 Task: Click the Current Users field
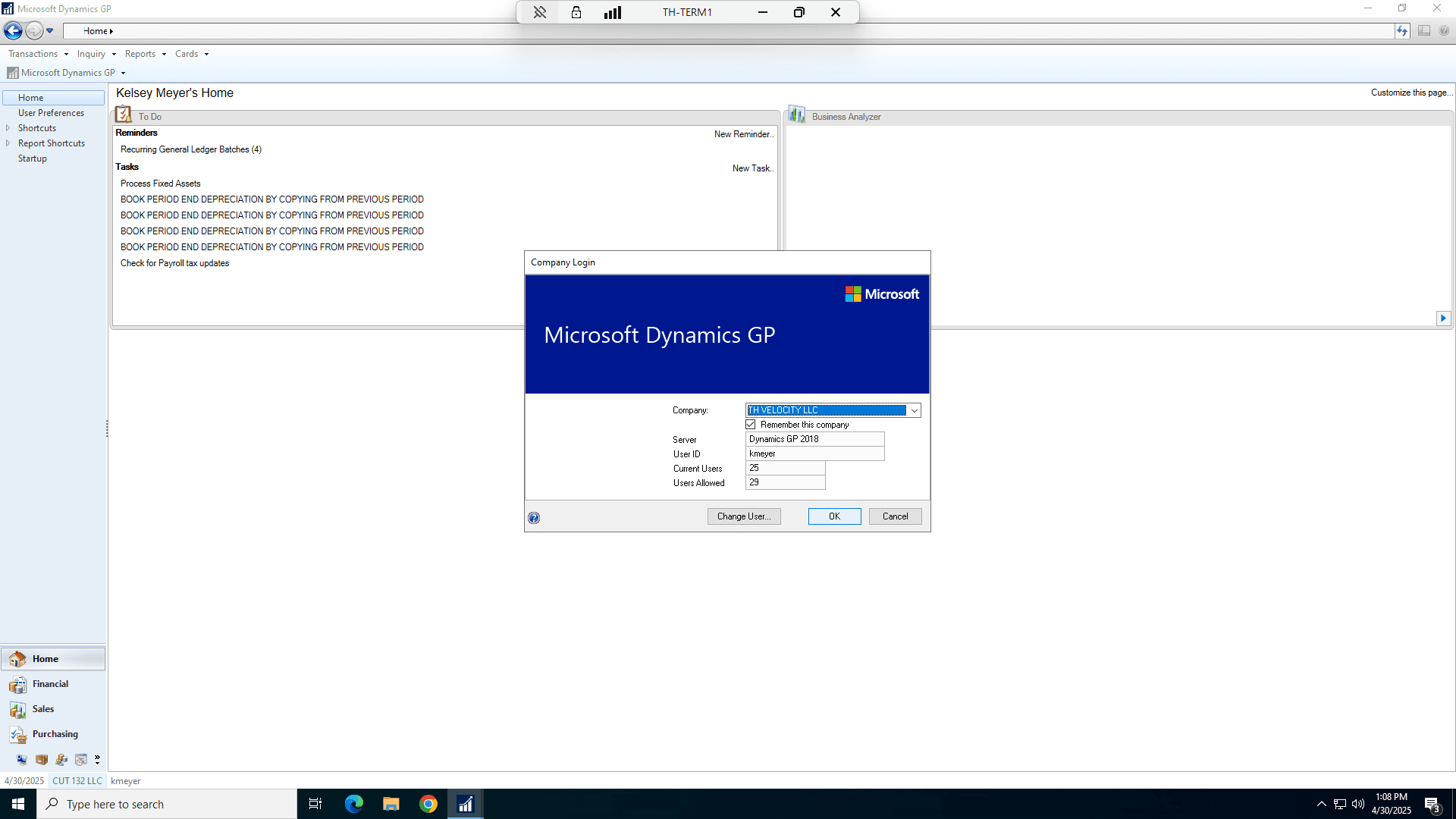[786, 468]
